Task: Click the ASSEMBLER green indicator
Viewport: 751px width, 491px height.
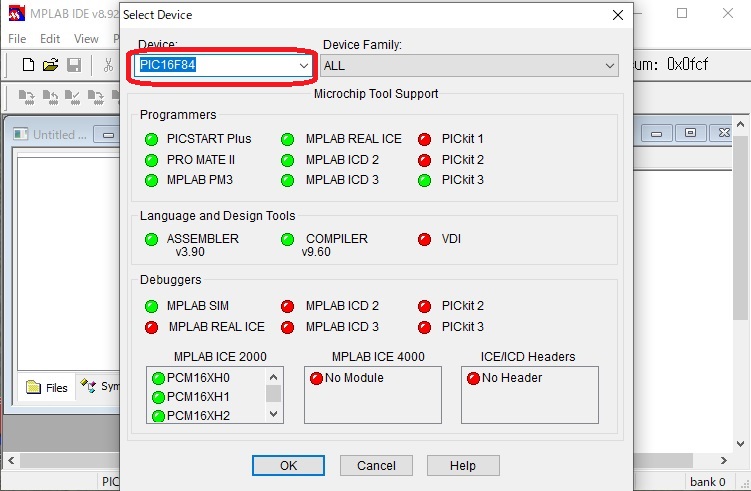Action: pos(151,239)
